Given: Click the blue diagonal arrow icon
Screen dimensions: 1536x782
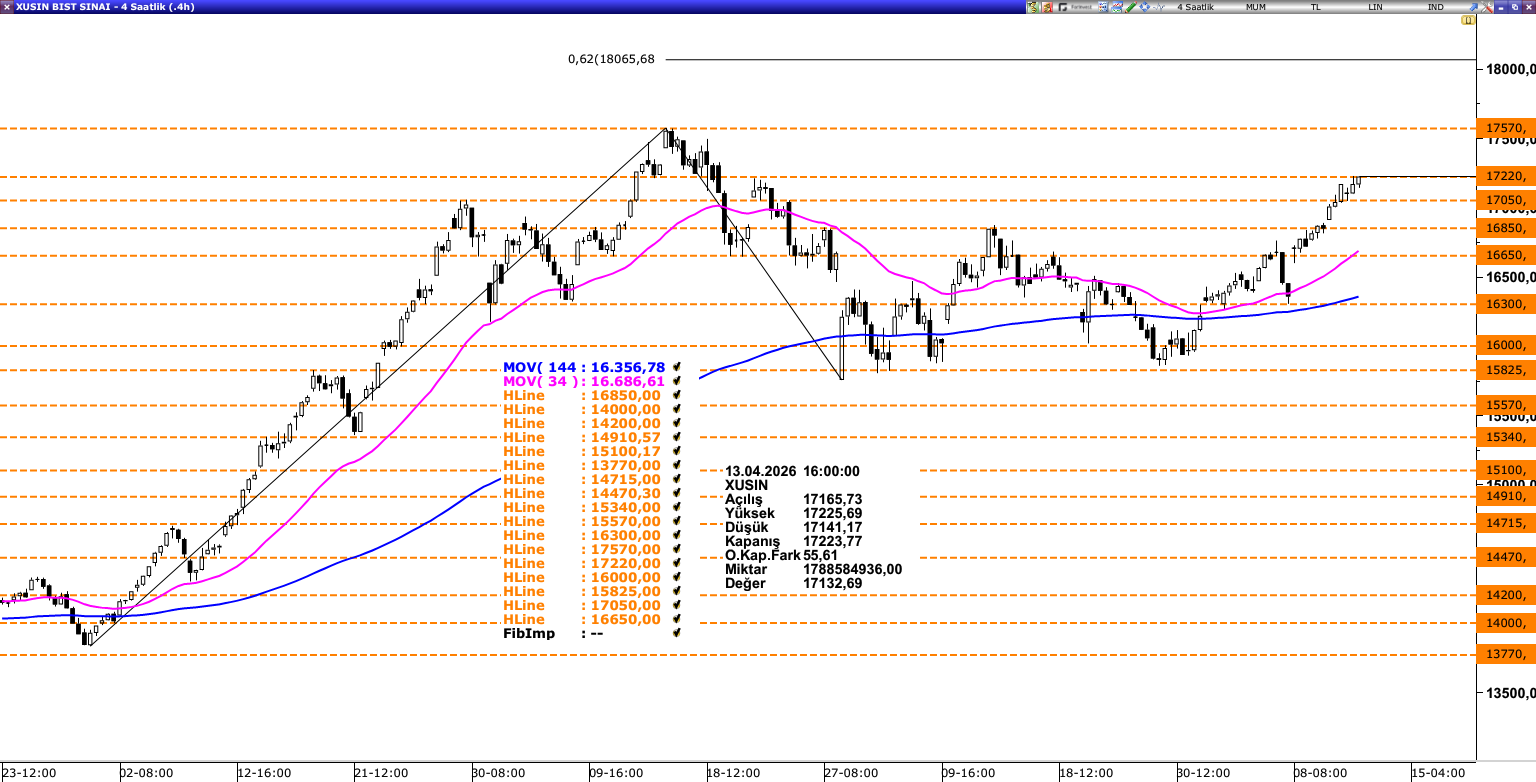Looking at the screenshot, I should pos(1473,7).
